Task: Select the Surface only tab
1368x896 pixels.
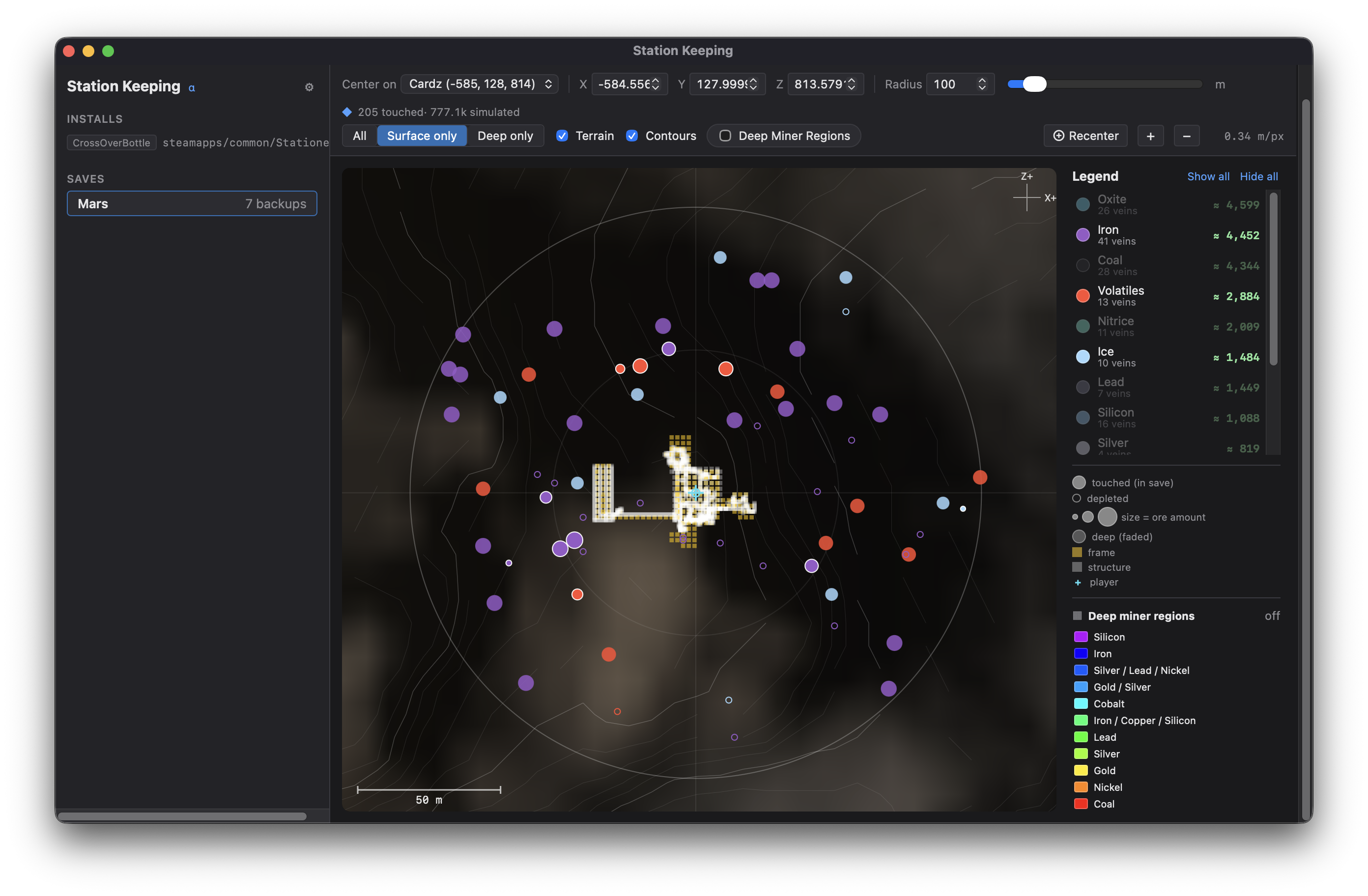Action: click(x=422, y=136)
